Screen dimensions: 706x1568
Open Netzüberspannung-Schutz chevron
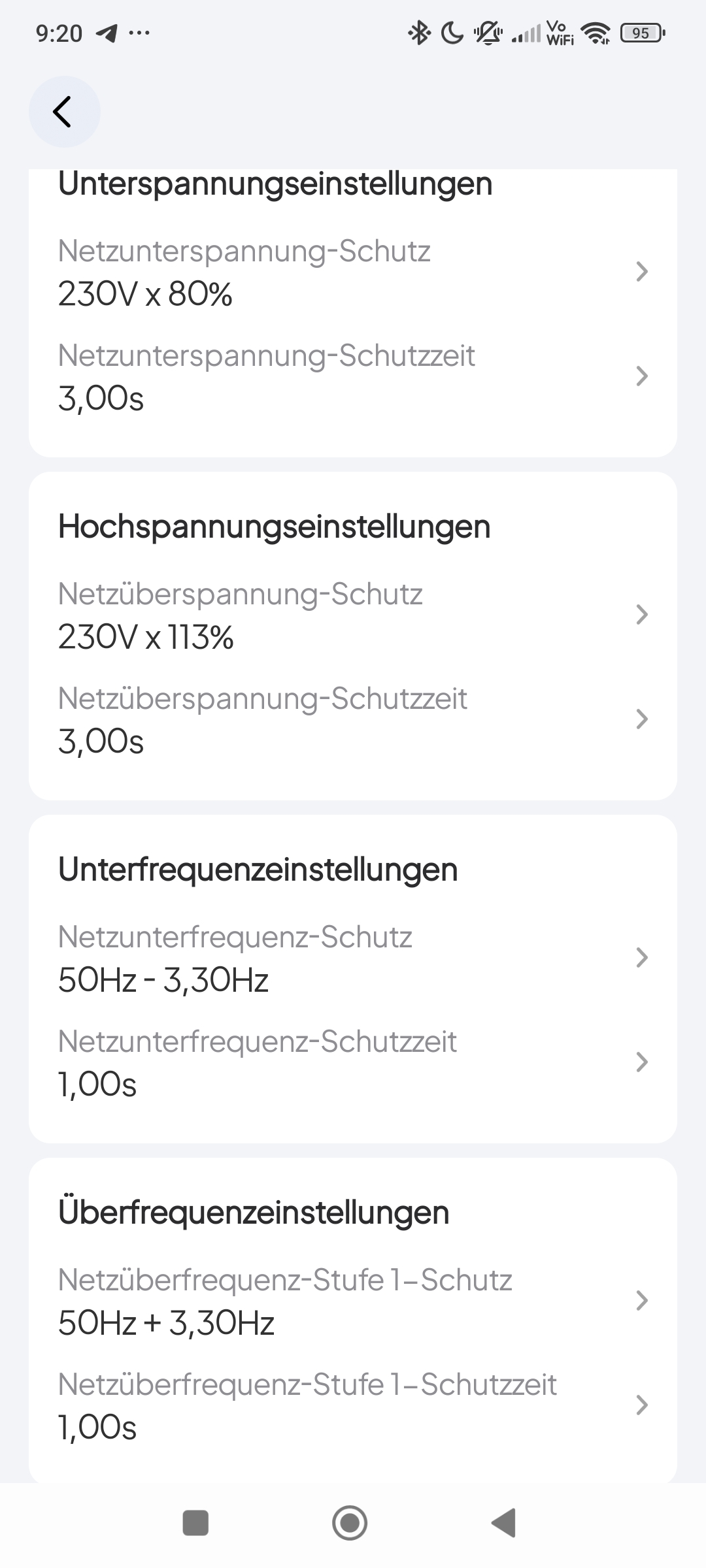coord(641,615)
